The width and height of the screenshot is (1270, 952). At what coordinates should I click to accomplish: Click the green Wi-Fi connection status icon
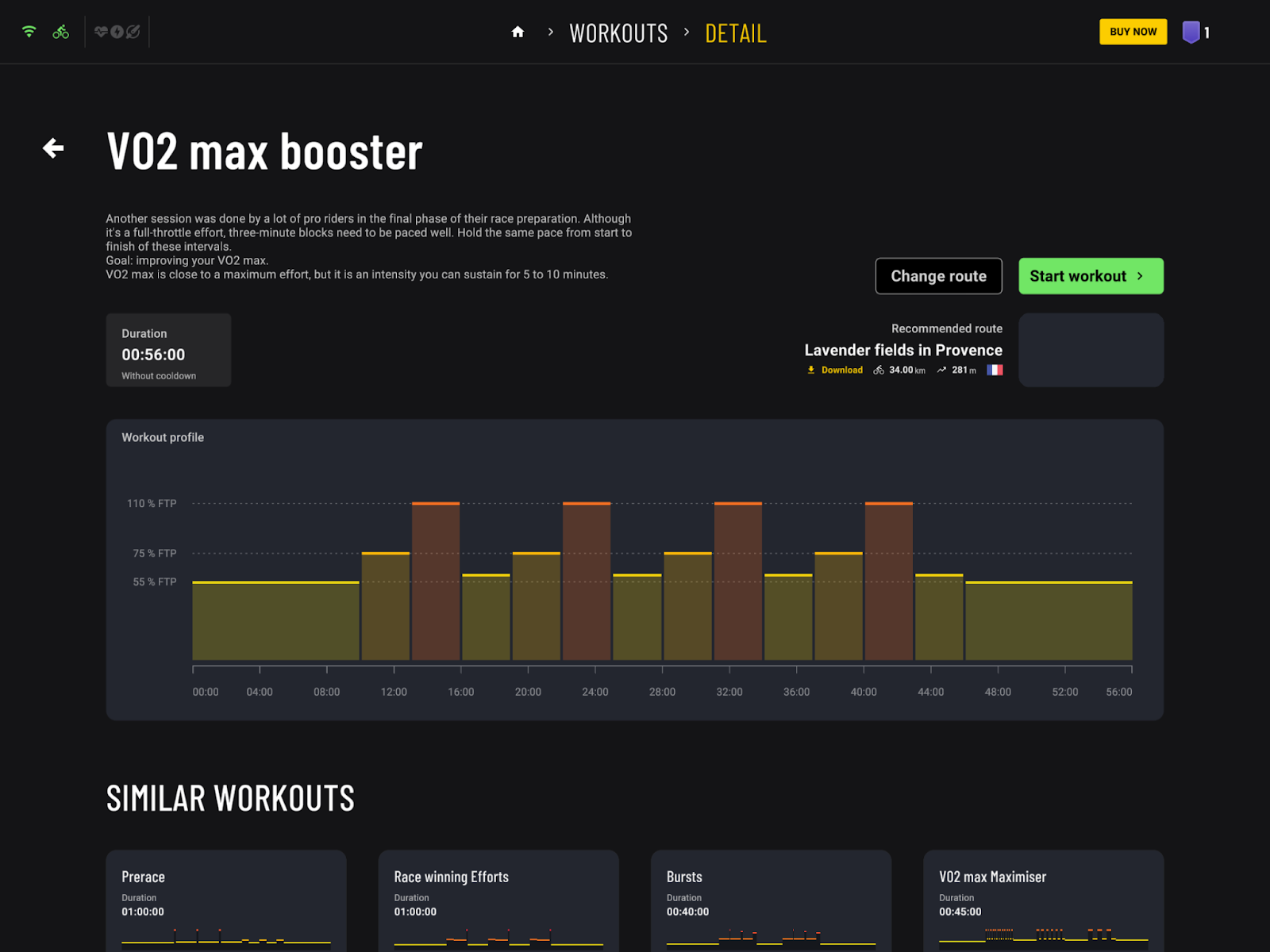coord(29,32)
